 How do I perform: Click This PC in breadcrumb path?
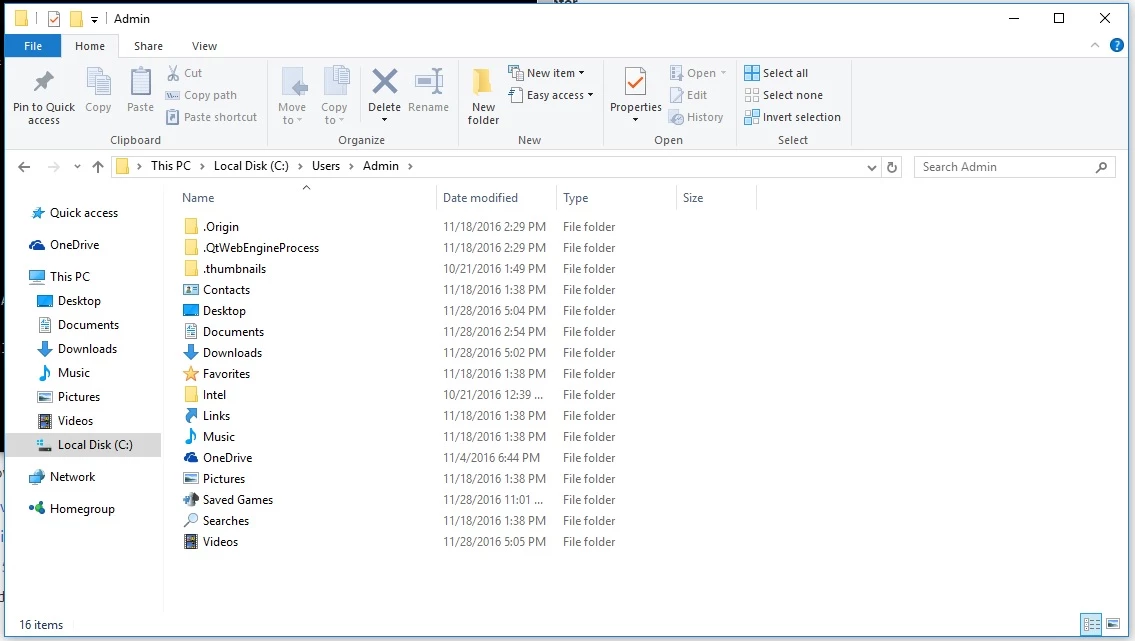171,166
